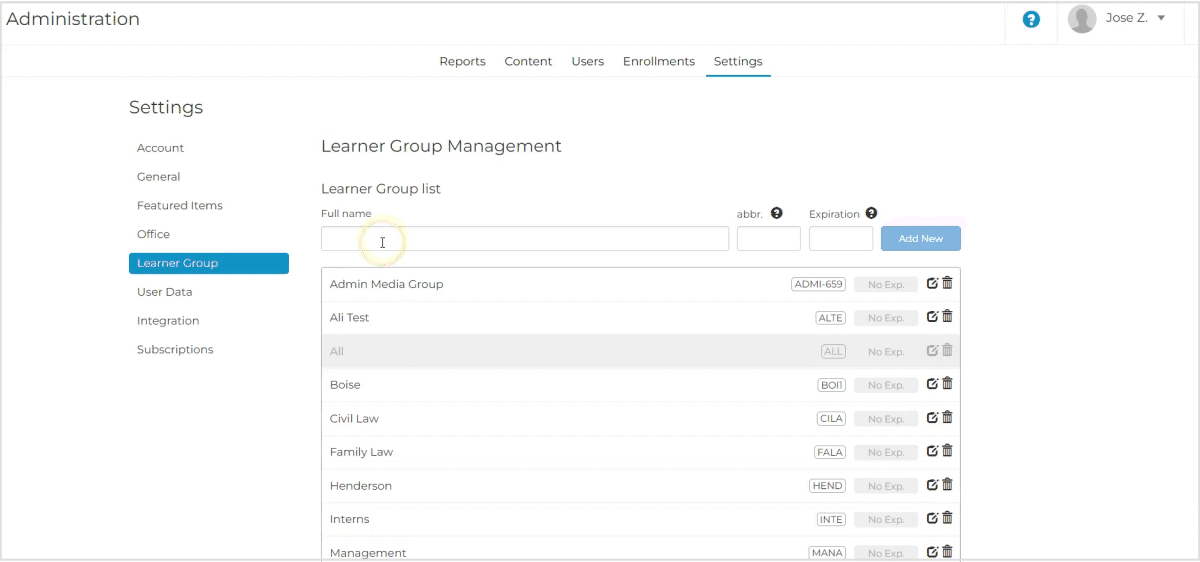Edit the Management group

(x=932, y=552)
